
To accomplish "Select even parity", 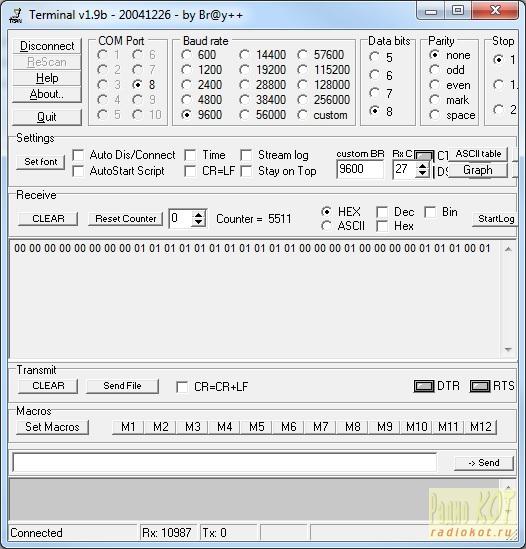I will coord(434,85).
